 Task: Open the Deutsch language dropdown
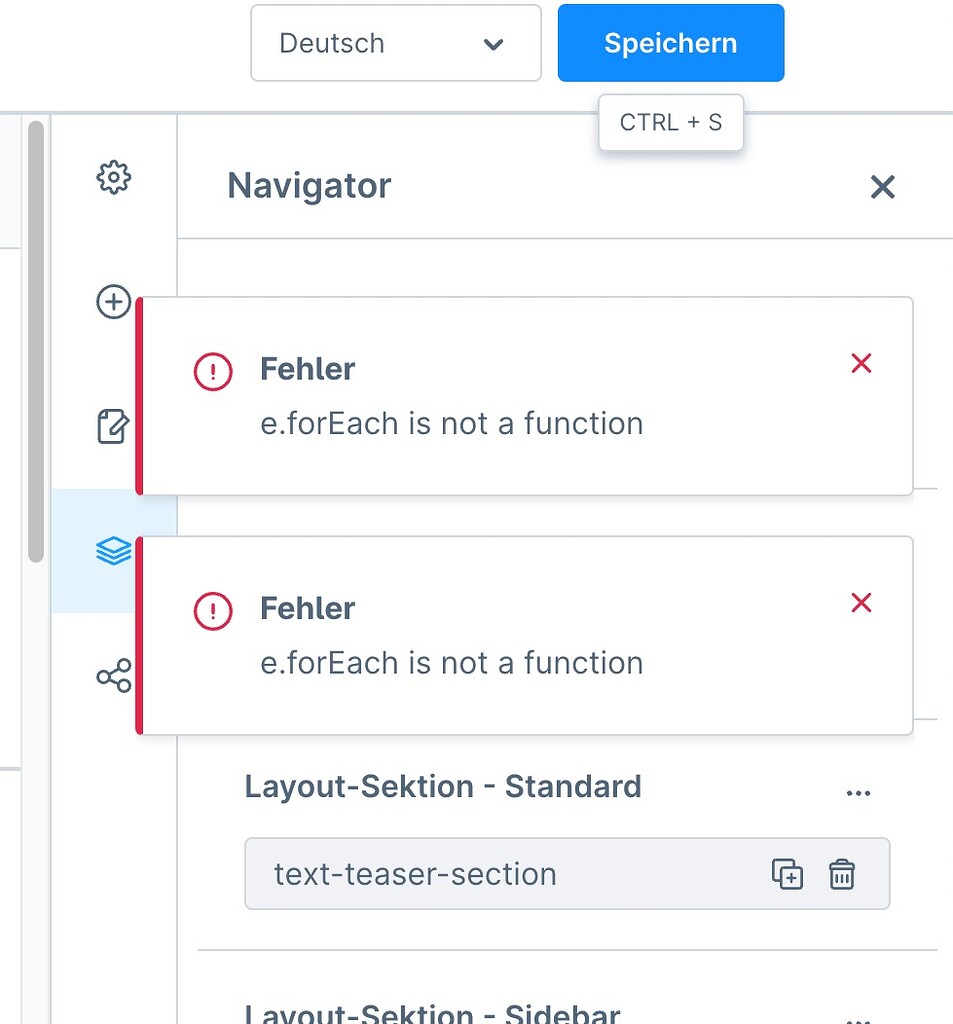[395, 43]
